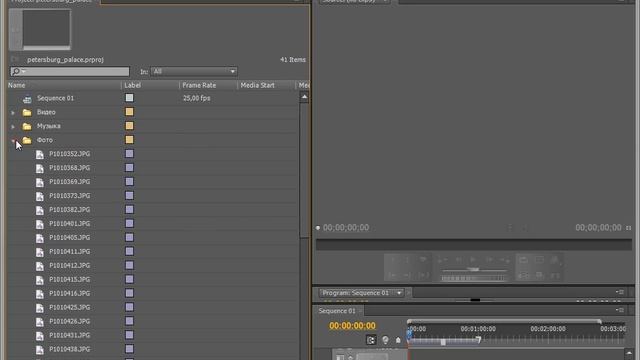640x360 pixels.
Task: Click the Видео bin label color swatch
Action: click(129, 112)
